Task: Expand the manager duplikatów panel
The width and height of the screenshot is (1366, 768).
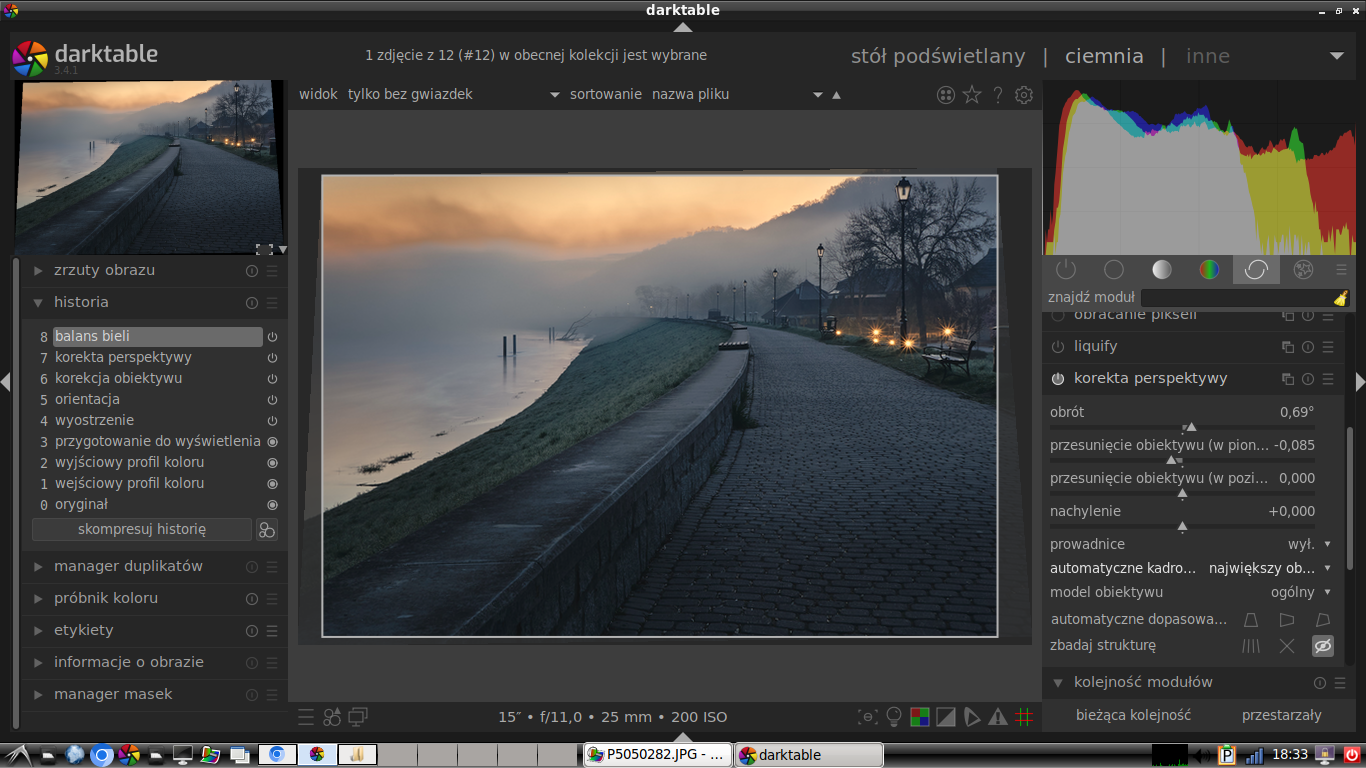Action: (x=128, y=566)
